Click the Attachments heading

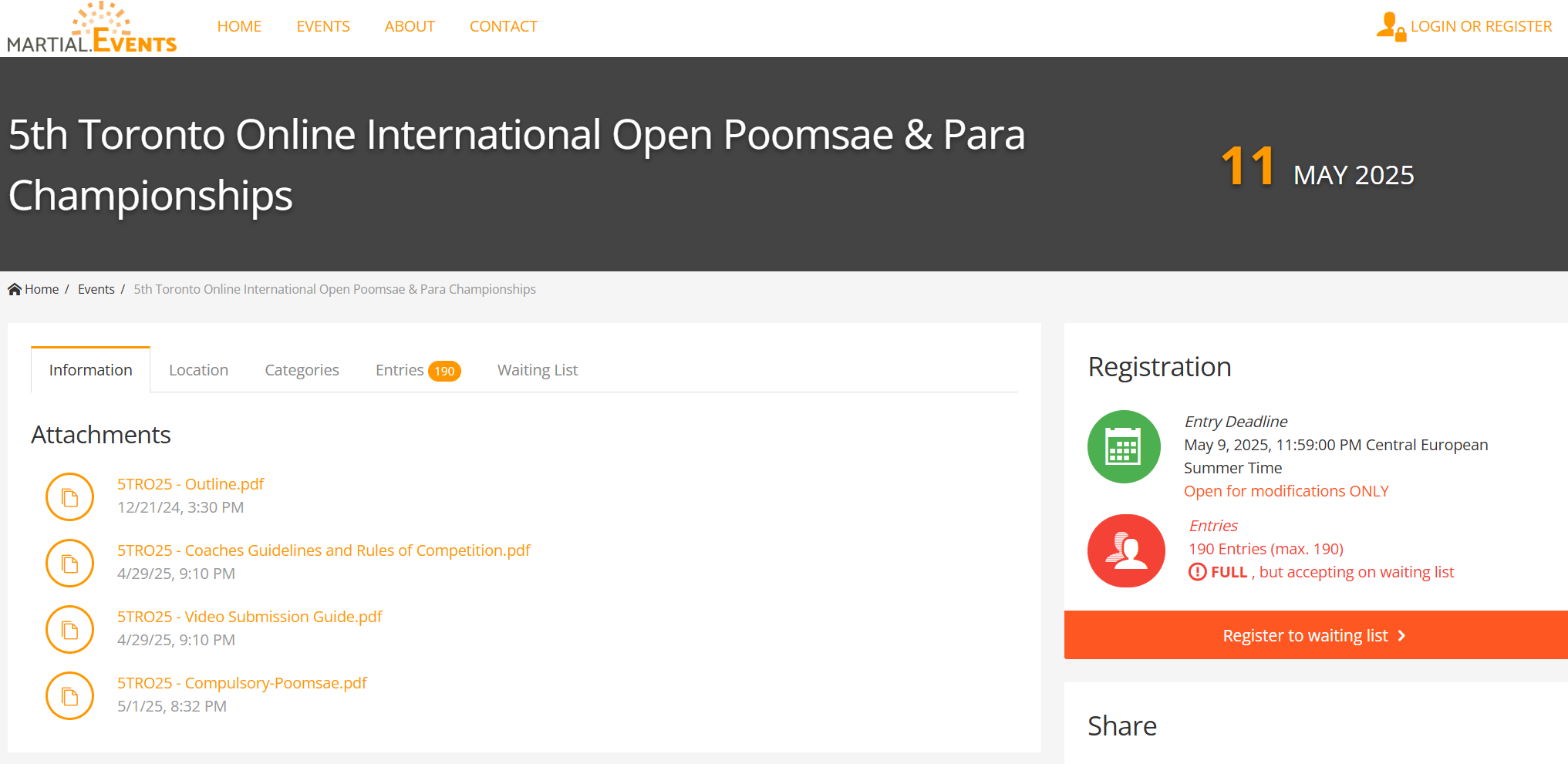coord(101,435)
